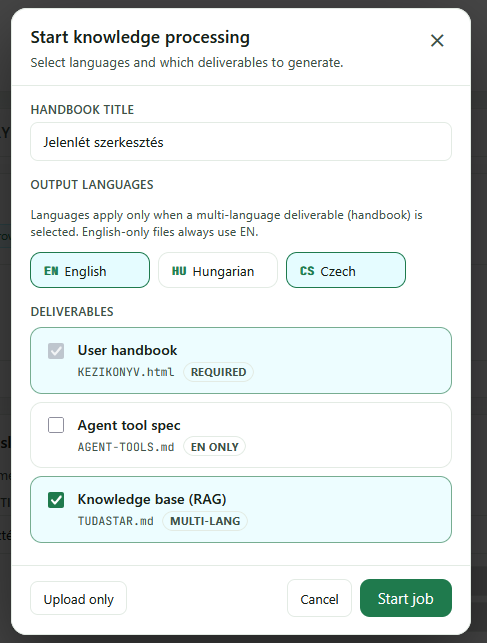Viewport: 487px width, 643px height.
Task: Click the EN ONLY badge
Action: [214, 447]
